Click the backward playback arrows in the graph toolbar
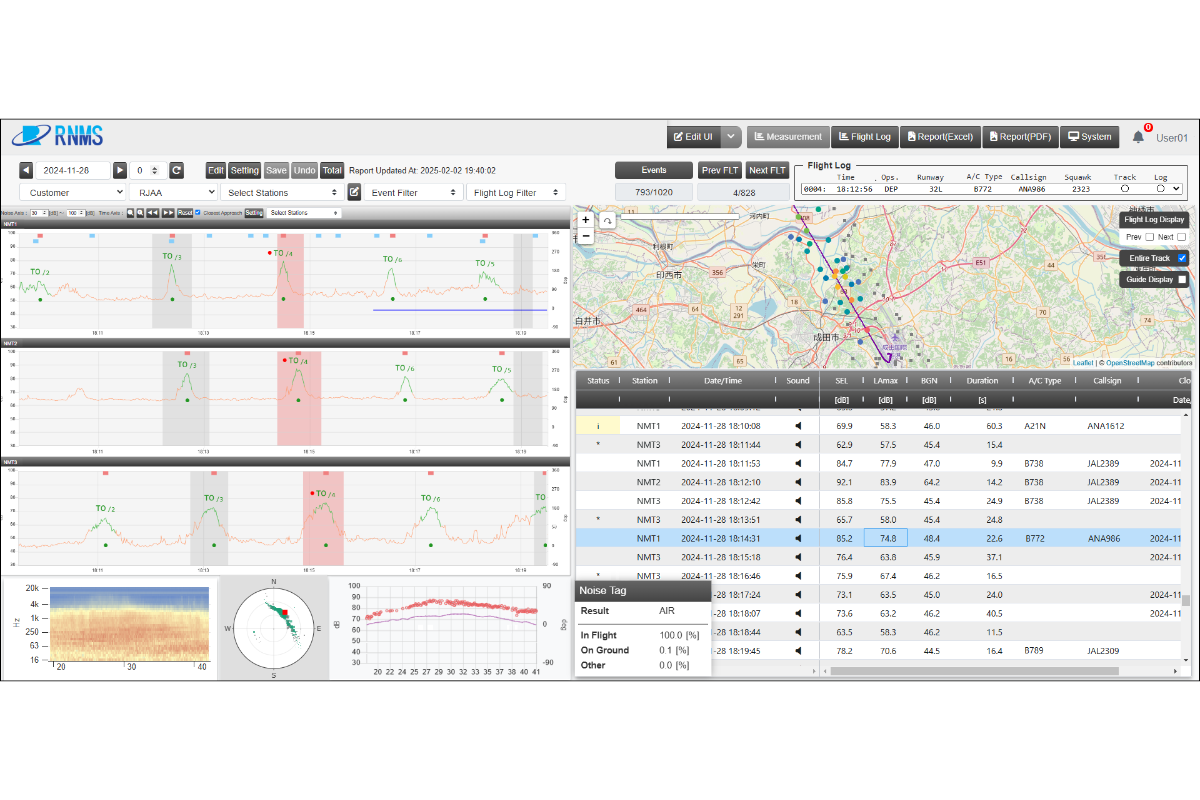The width and height of the screenshot is (1200, 800). point(151,212)
